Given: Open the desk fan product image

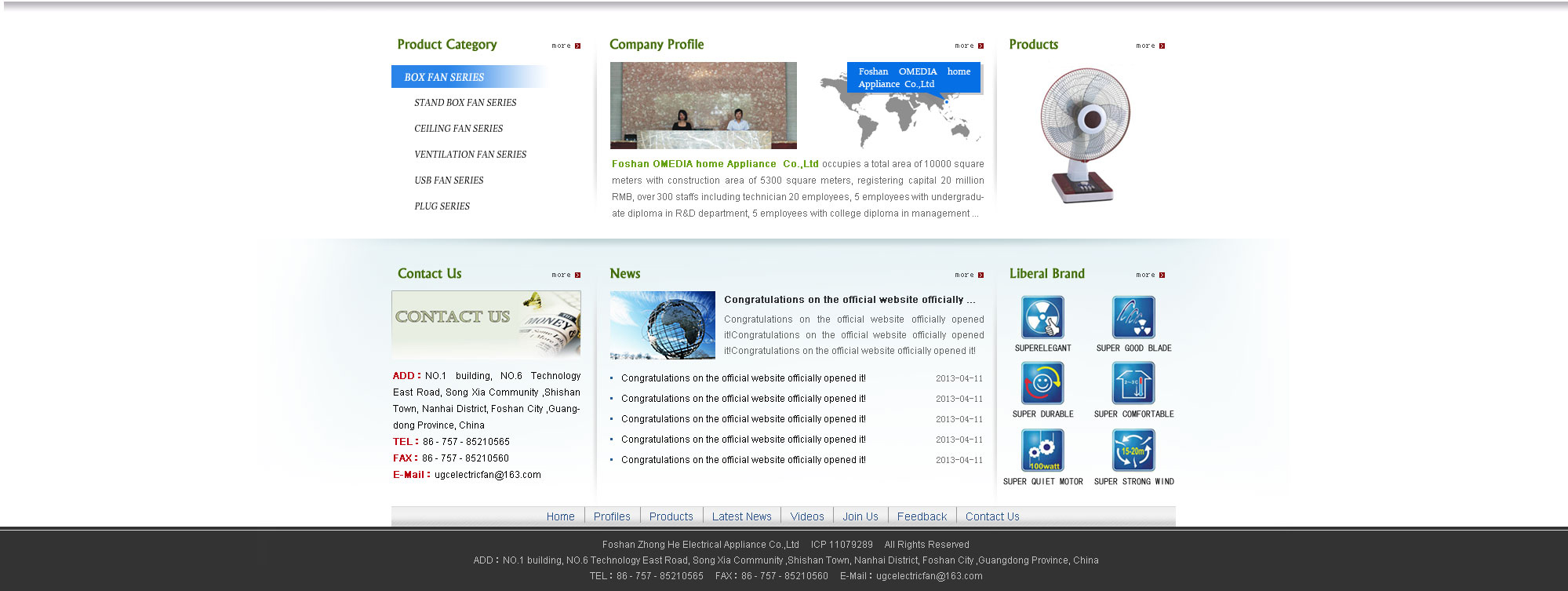Looking at the screenshot, I should coord(1086,135).
